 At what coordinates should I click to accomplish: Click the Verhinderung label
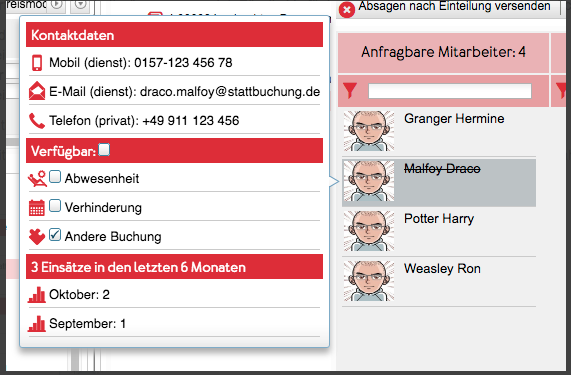(103, 208)
